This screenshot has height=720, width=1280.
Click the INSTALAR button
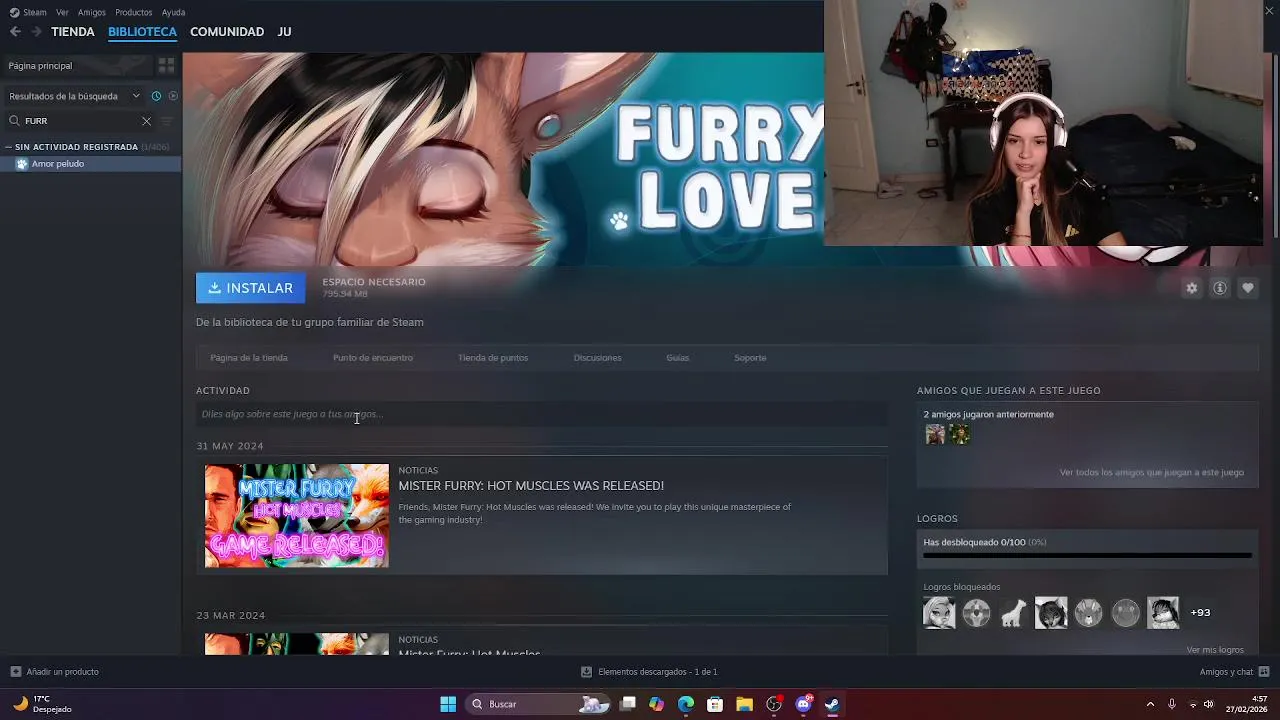250,288
